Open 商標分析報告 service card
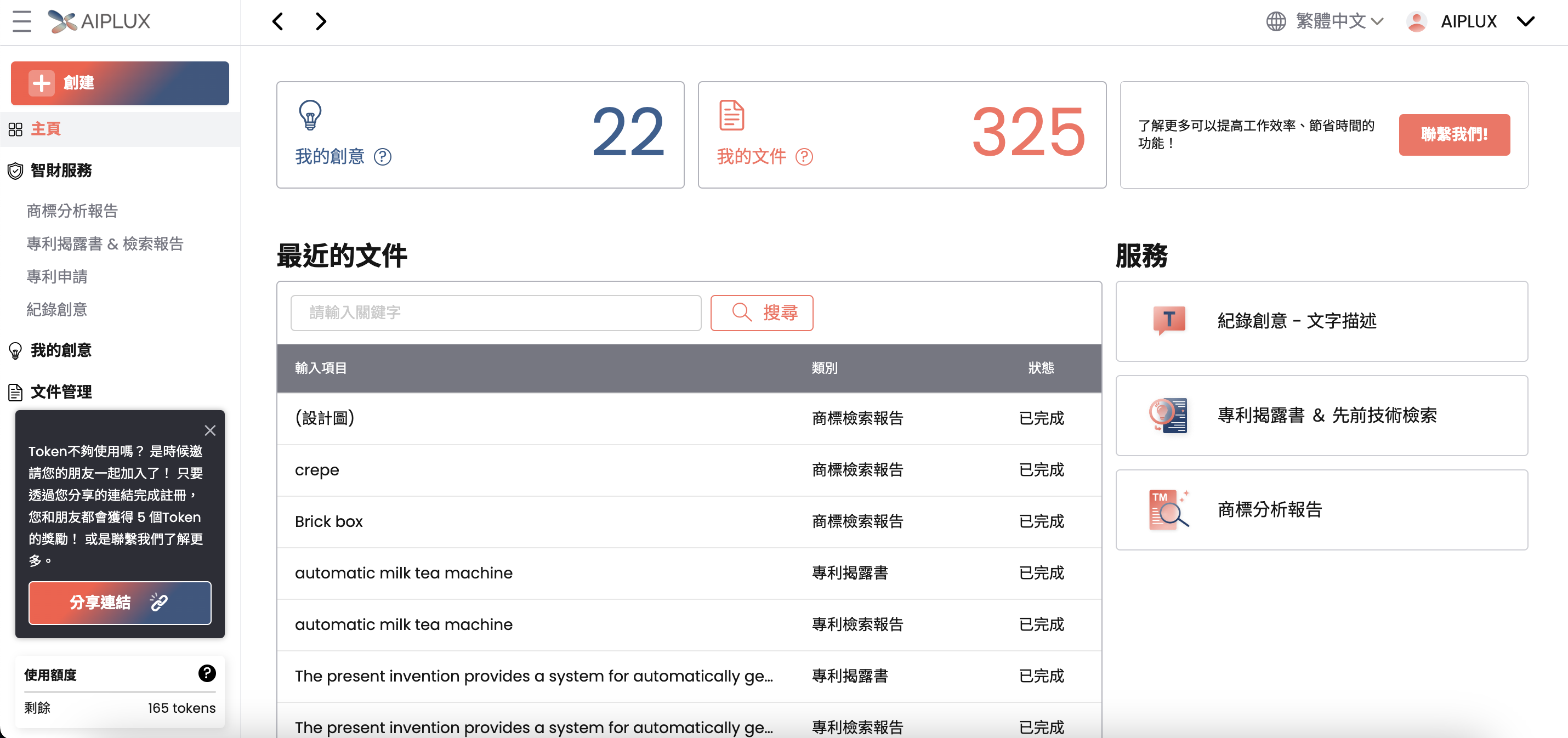 (1321, 510)
